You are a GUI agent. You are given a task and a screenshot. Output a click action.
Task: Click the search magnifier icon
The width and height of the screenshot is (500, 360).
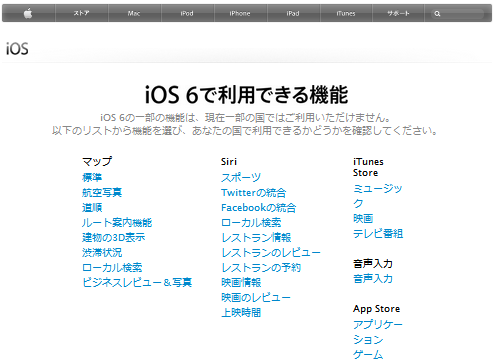(x=437, y=14)
